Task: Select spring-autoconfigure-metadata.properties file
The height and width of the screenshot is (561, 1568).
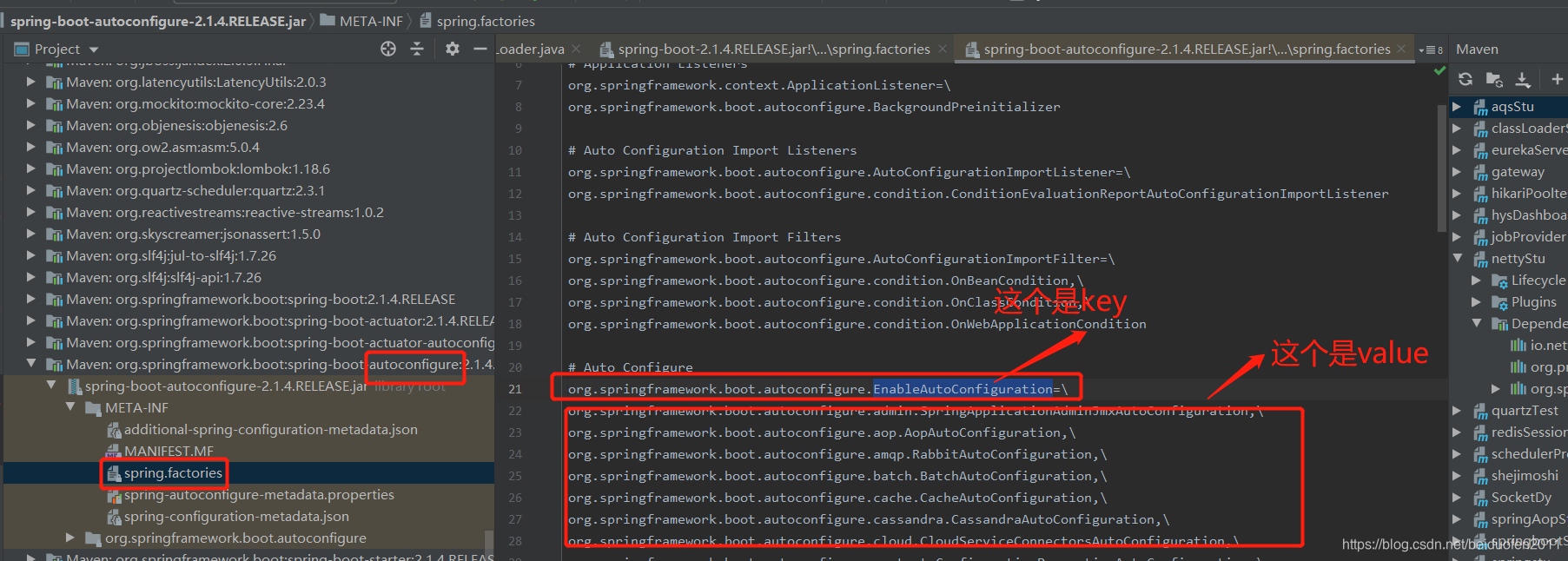Action: [x=259, y=494]
